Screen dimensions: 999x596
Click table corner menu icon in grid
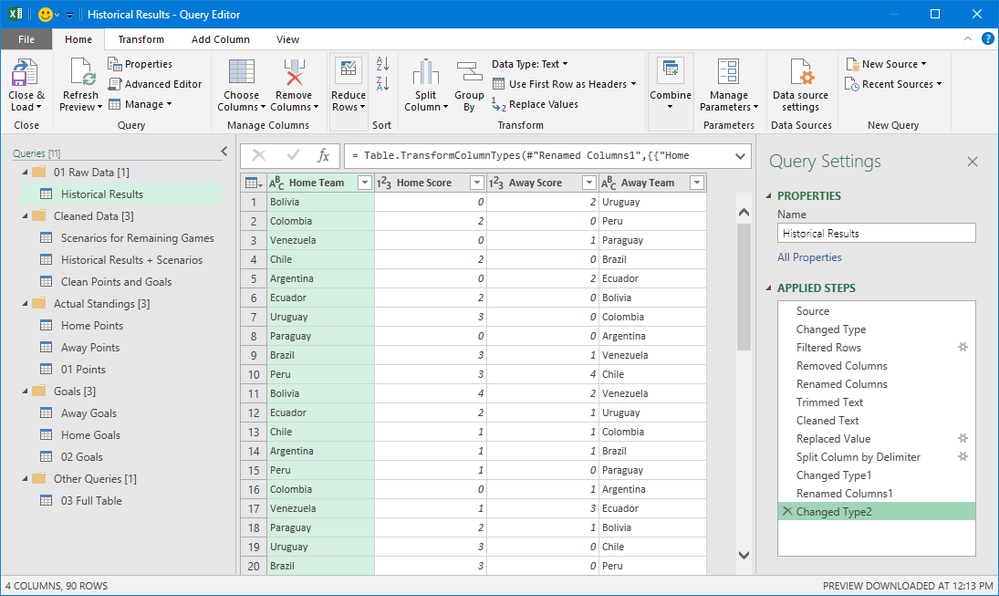(x=254, y=183)
